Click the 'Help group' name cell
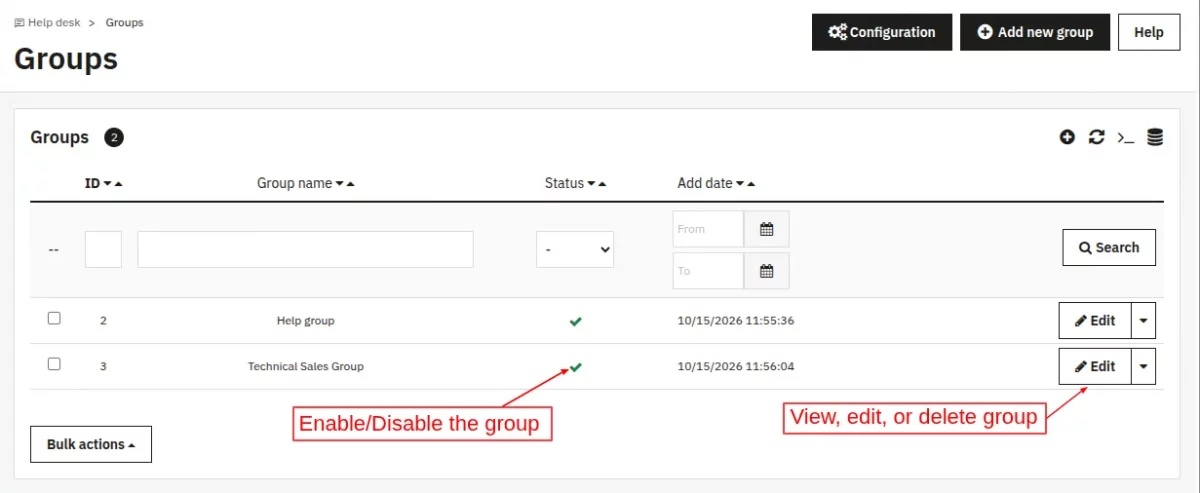This screenshot has width=1200, height=493. click(x=306, y=321)
